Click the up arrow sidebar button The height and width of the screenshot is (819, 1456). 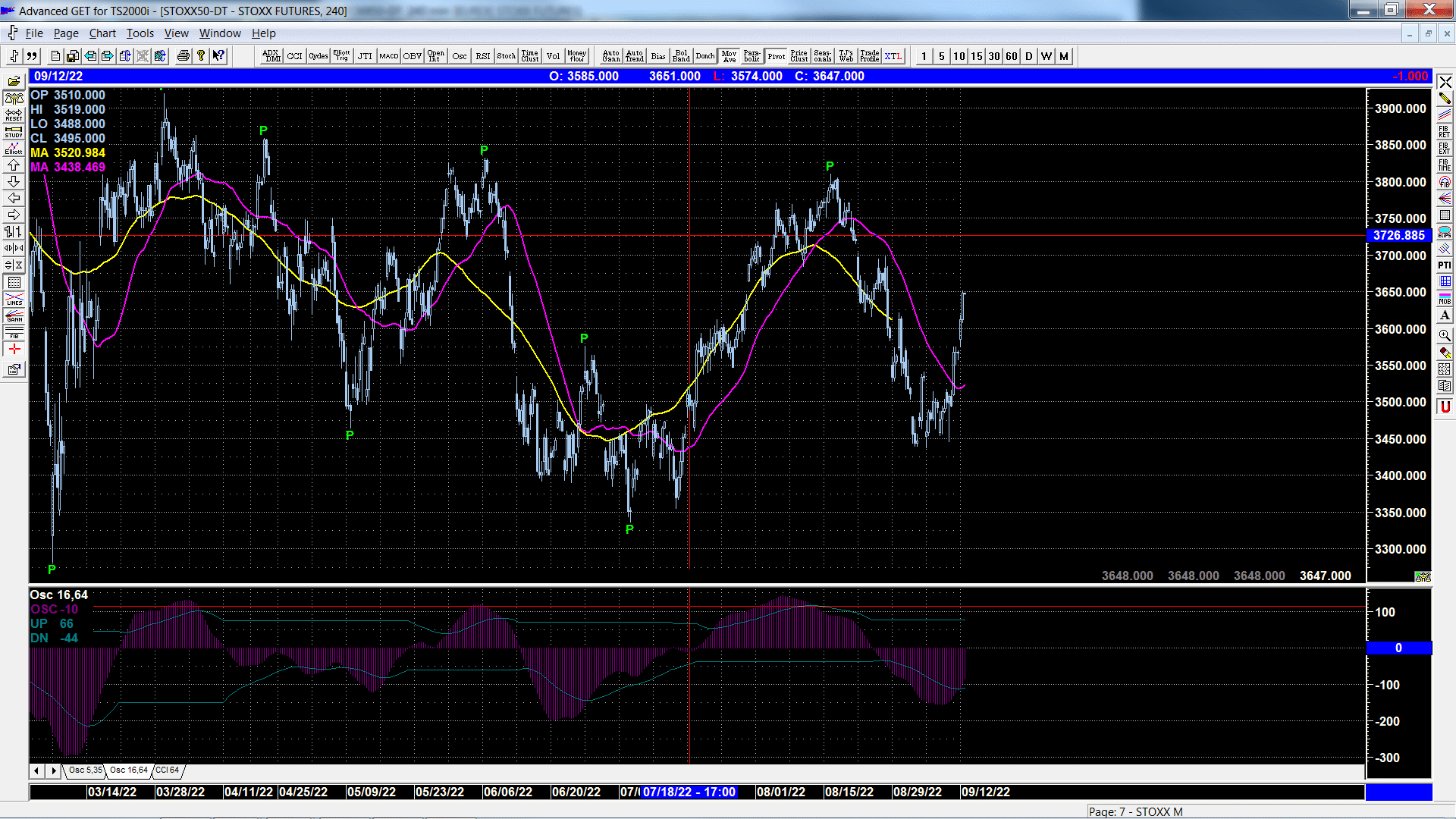pos(14,165)
